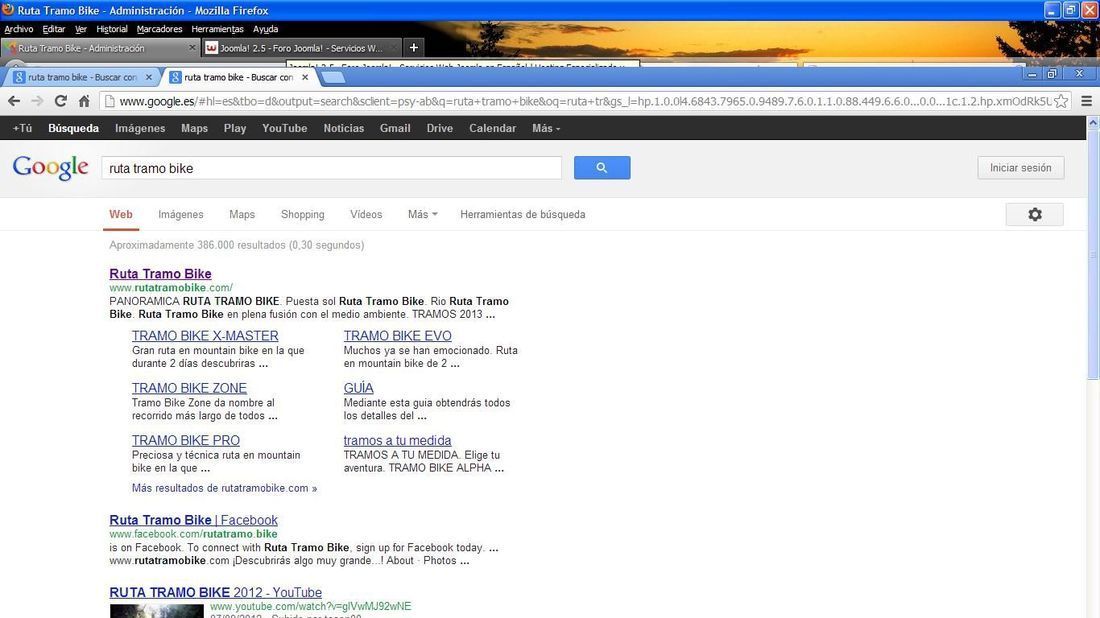
Task: Open a new Chrome tab button
Action: tap(333, 77)
